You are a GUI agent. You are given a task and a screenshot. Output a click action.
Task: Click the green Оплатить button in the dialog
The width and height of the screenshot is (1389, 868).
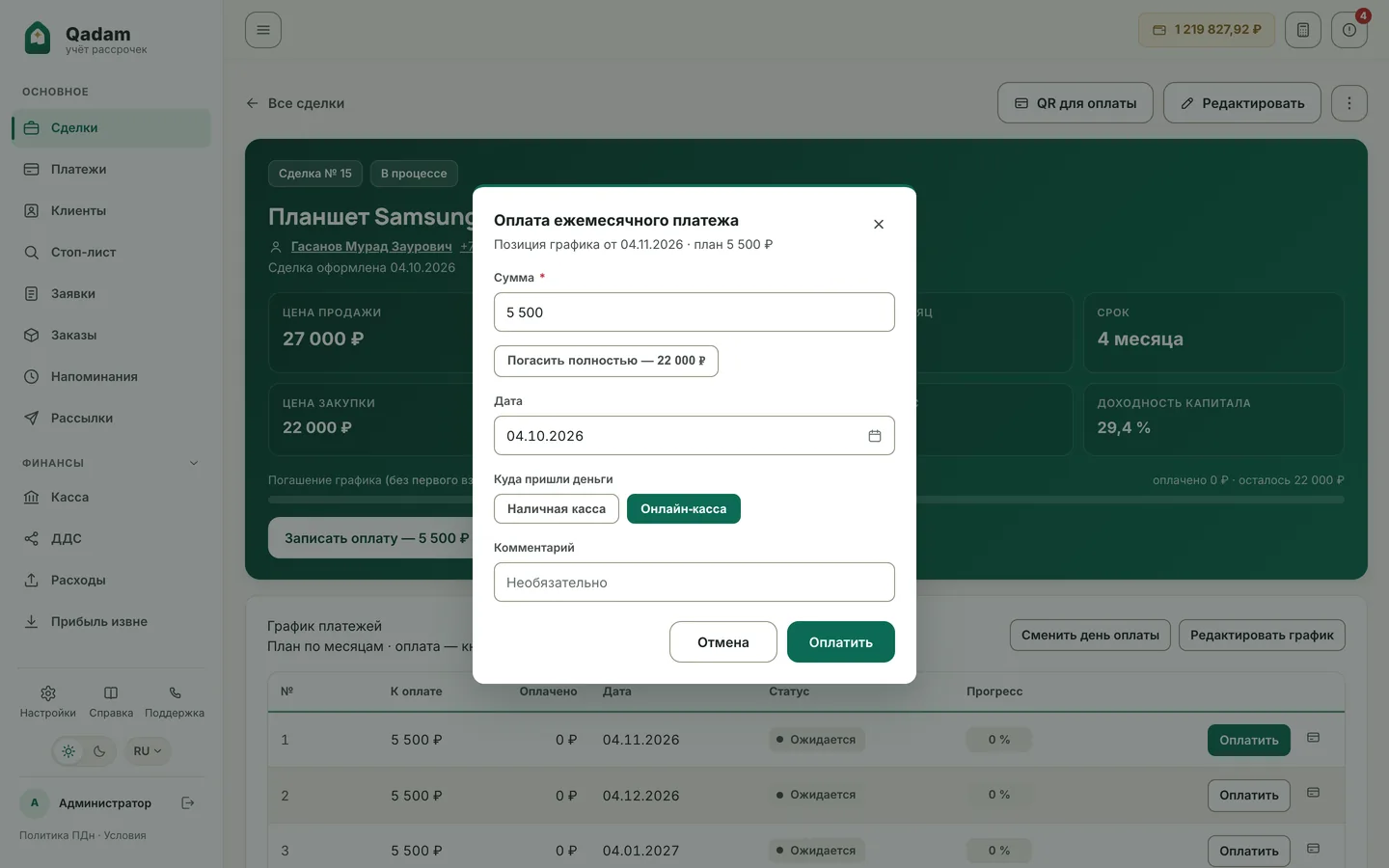(x=841, y=642)
